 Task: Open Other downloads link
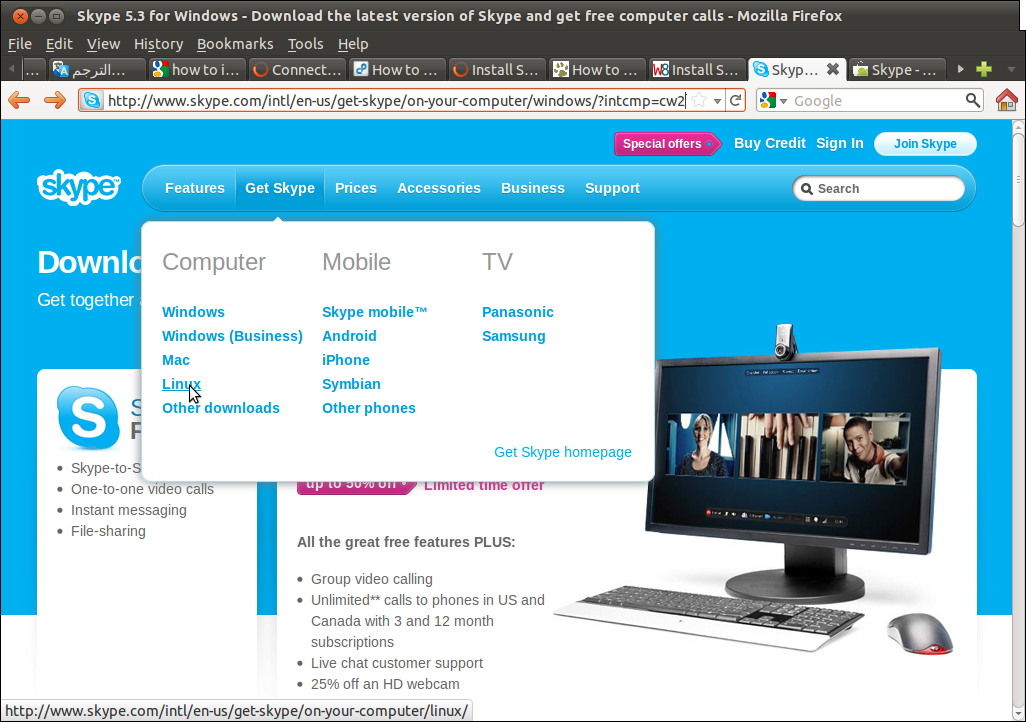[221, 408]
